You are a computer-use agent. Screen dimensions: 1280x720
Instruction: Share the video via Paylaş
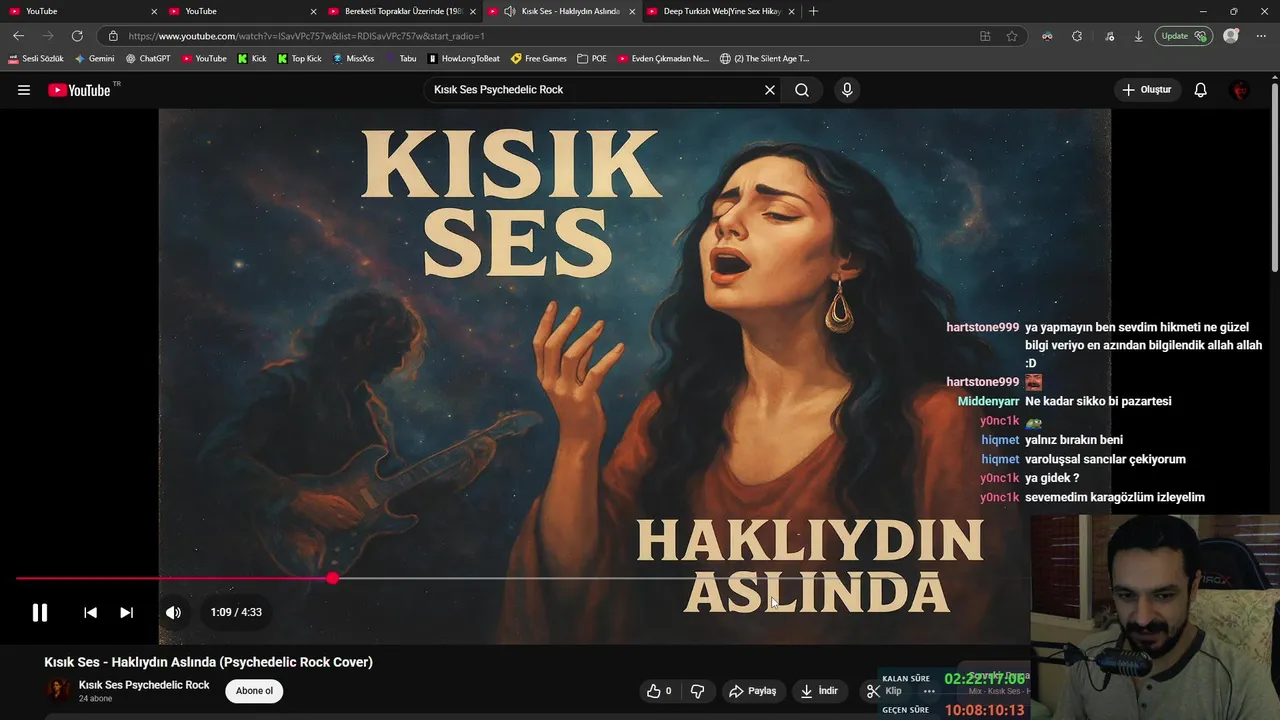753,691
